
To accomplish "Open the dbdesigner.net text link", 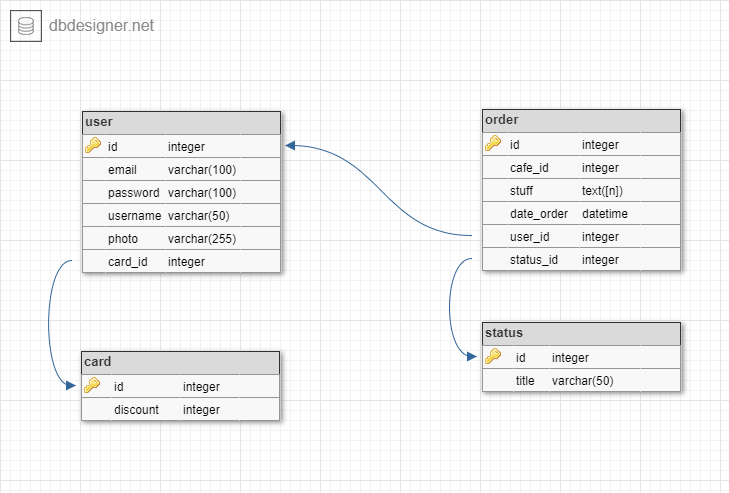I will point(101,25).
